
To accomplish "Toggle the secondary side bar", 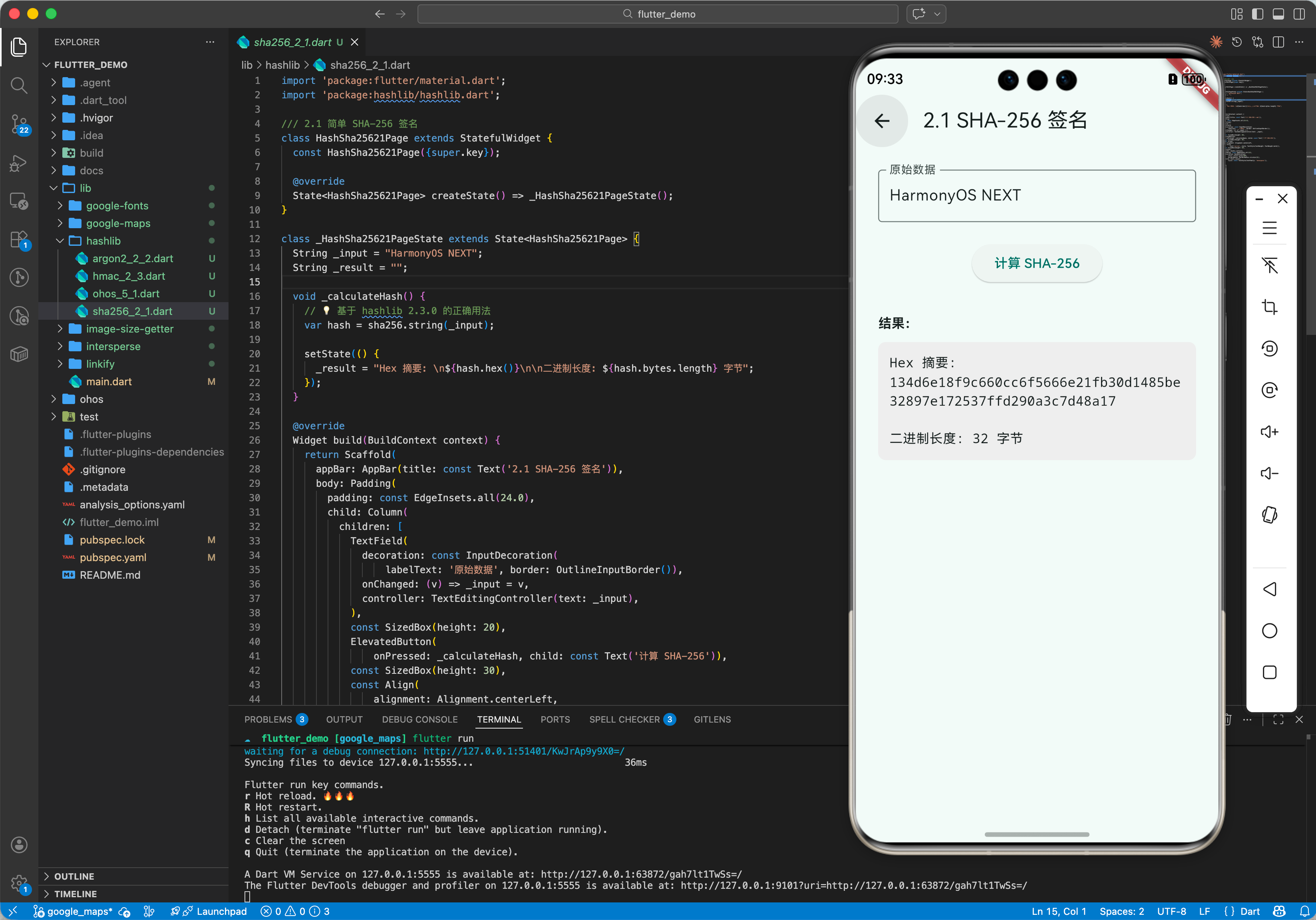I will (1298, 14).
